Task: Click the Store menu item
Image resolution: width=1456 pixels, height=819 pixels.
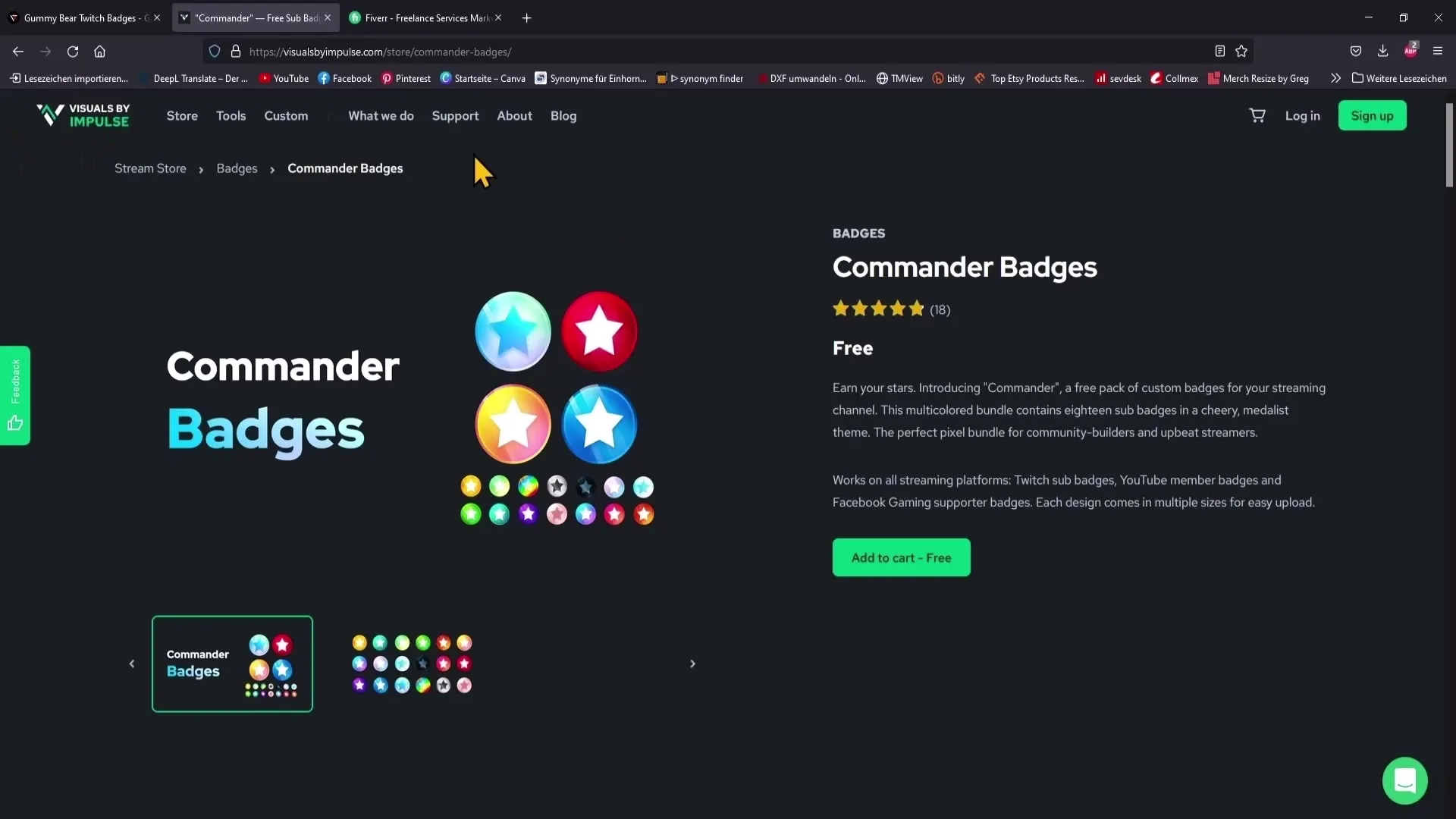Action: [x=181, y=115]
